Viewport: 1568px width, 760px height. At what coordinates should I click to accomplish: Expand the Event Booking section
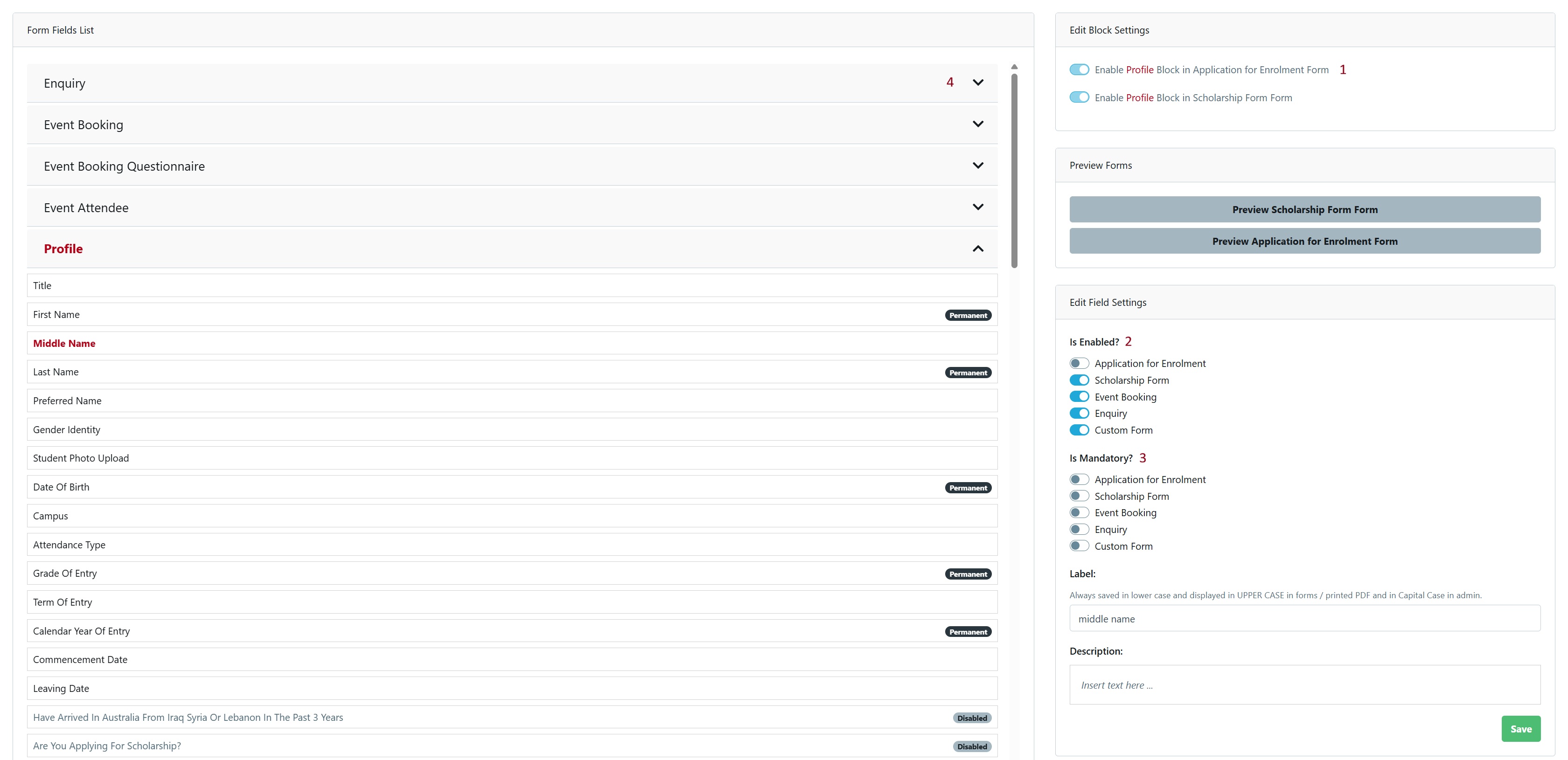pyautogui.click(x=977, y=124)
